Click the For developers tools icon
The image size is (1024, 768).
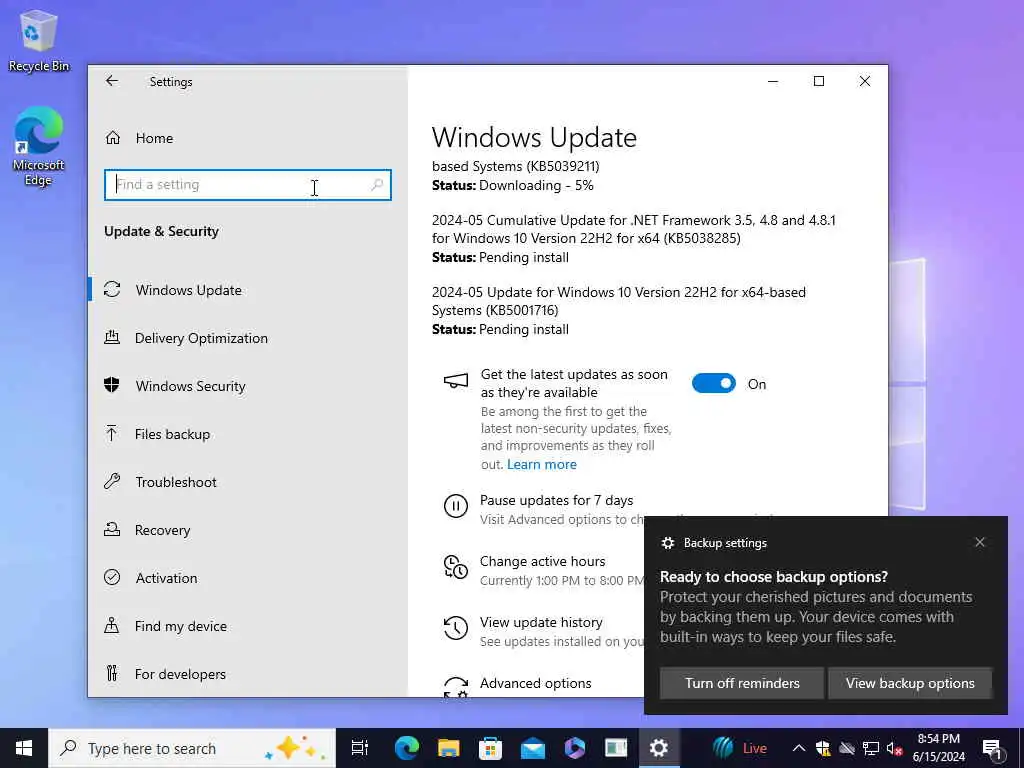click(112, 673)
